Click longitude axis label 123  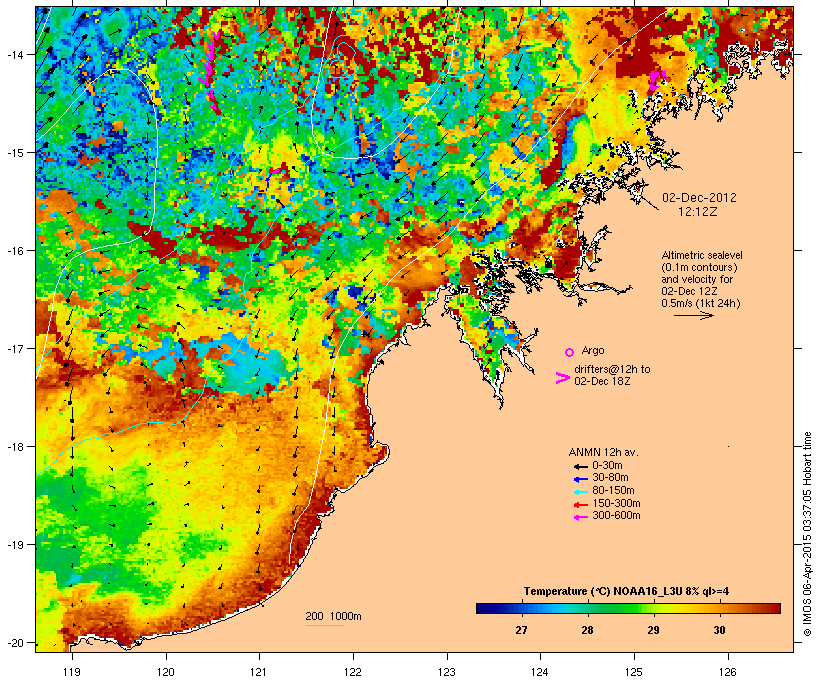coord(447,672)
